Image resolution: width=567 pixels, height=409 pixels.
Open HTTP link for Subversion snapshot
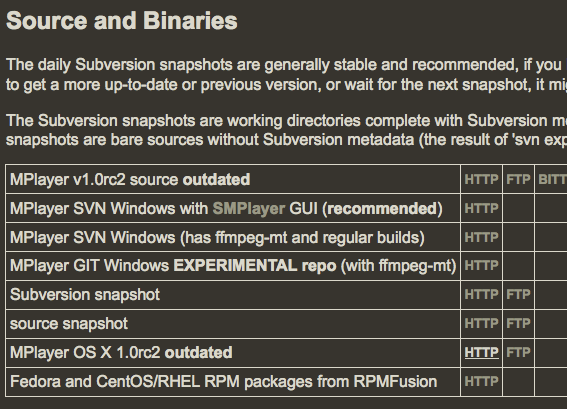[x=481, y=294]
